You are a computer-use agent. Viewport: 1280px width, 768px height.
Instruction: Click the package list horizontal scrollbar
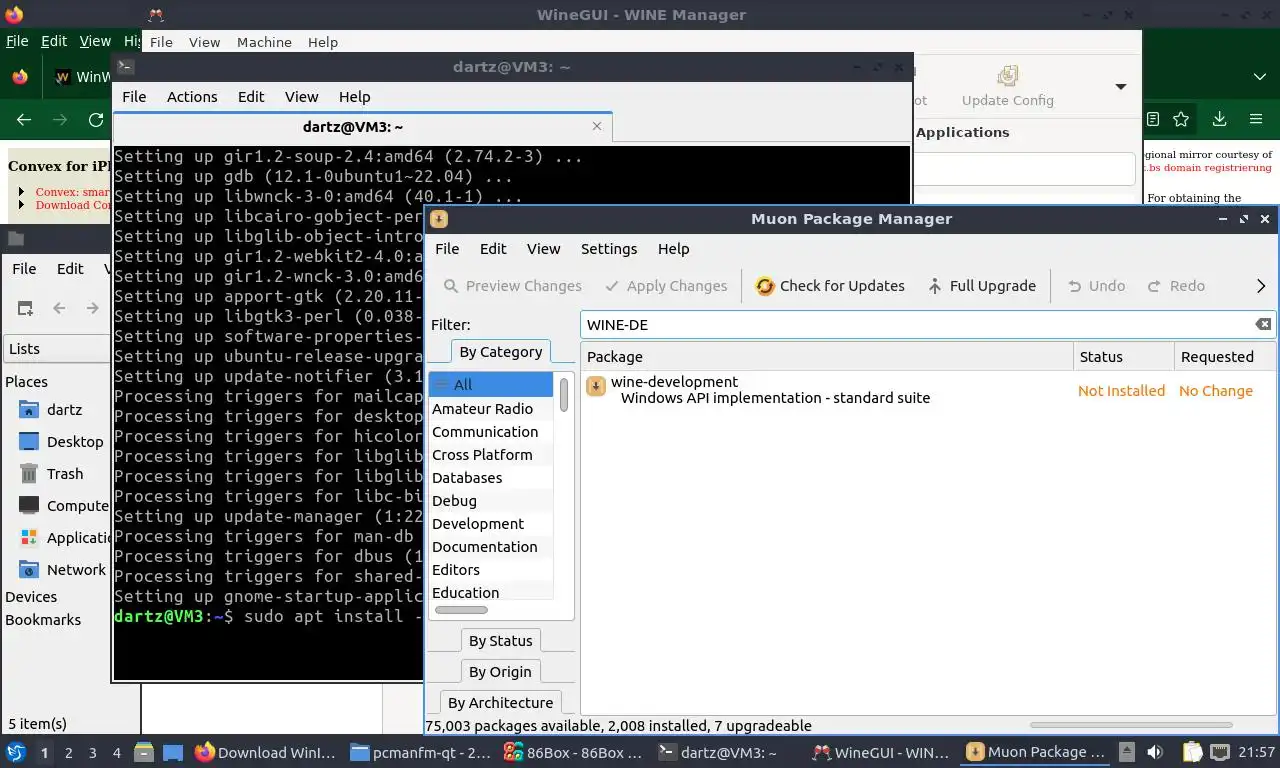point(1130,724)
